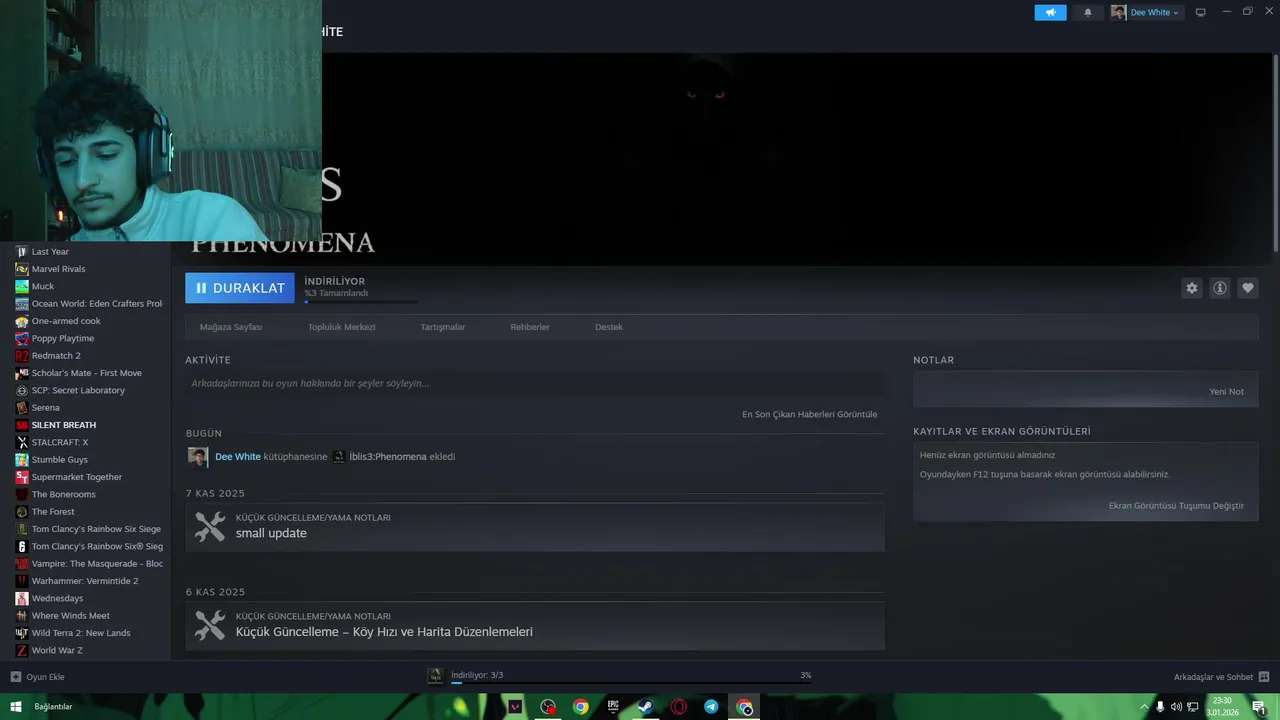The height and width of the screenshot is (720, 1280).
Task: Select SCP: Secret Laboratory in library
Action: [x=78, y=390]
